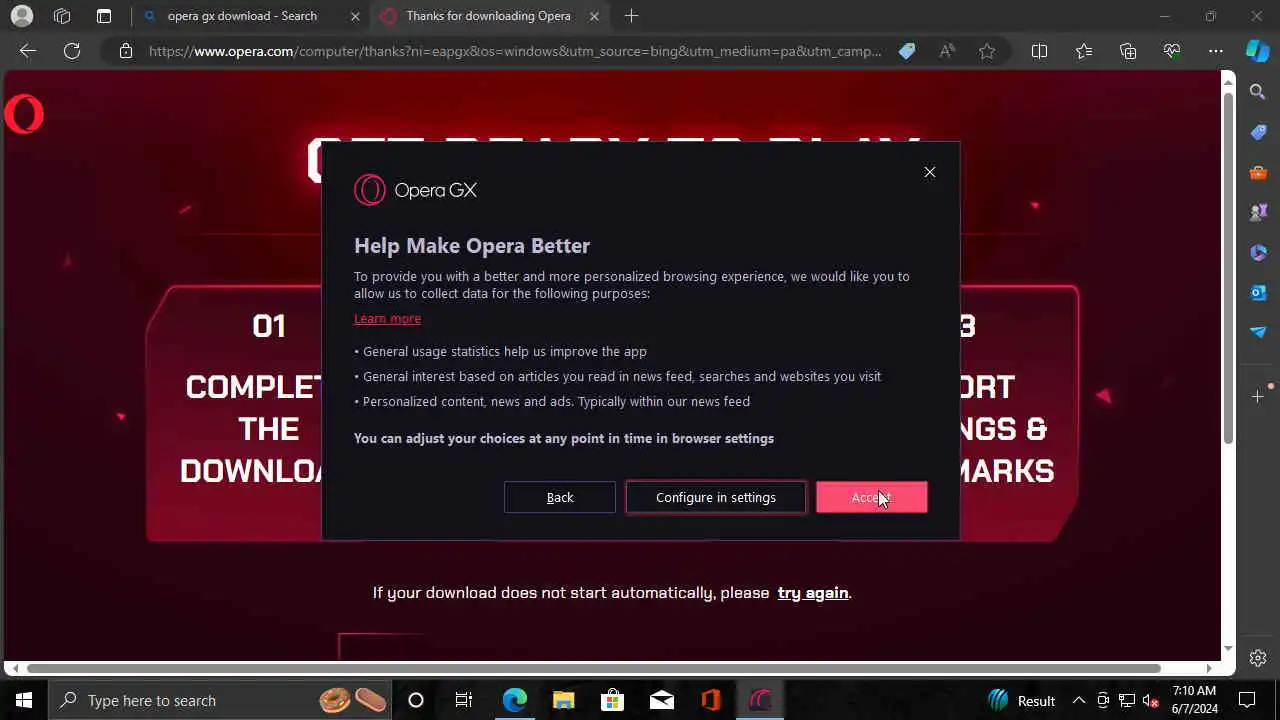Open Microsoft Edge from taskbar
The height and width of the screenshot is (720, 1280).
click(x=514, y=700)
